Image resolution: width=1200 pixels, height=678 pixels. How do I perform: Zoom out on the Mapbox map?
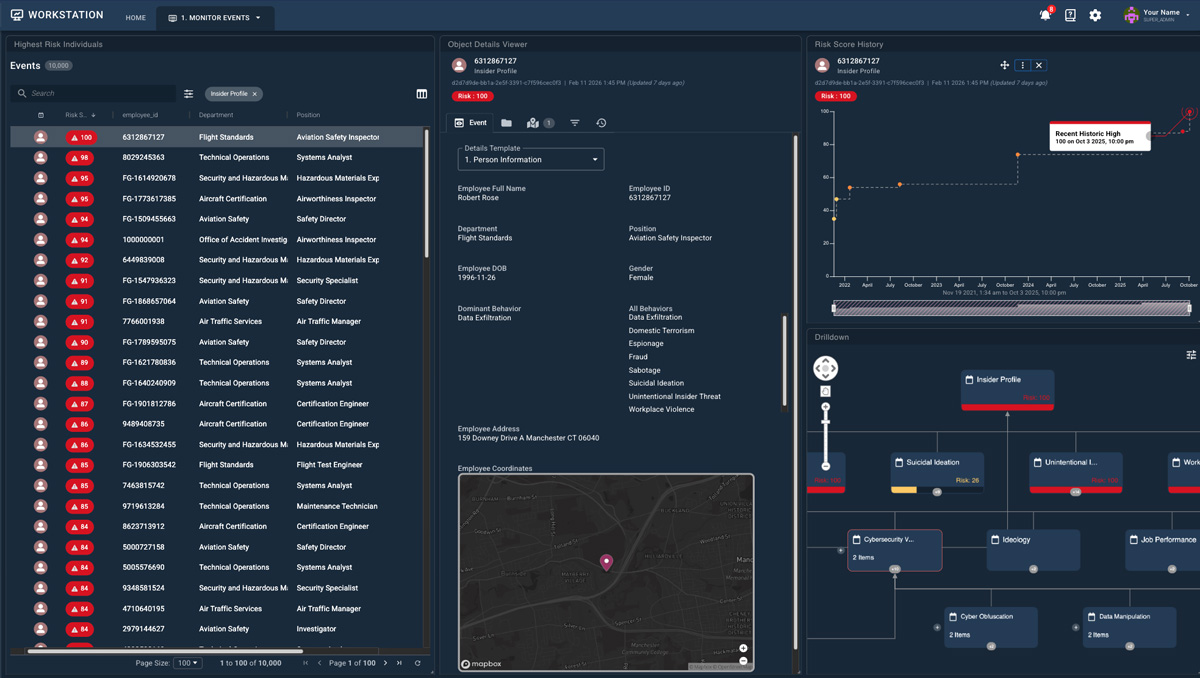[743, 661]
